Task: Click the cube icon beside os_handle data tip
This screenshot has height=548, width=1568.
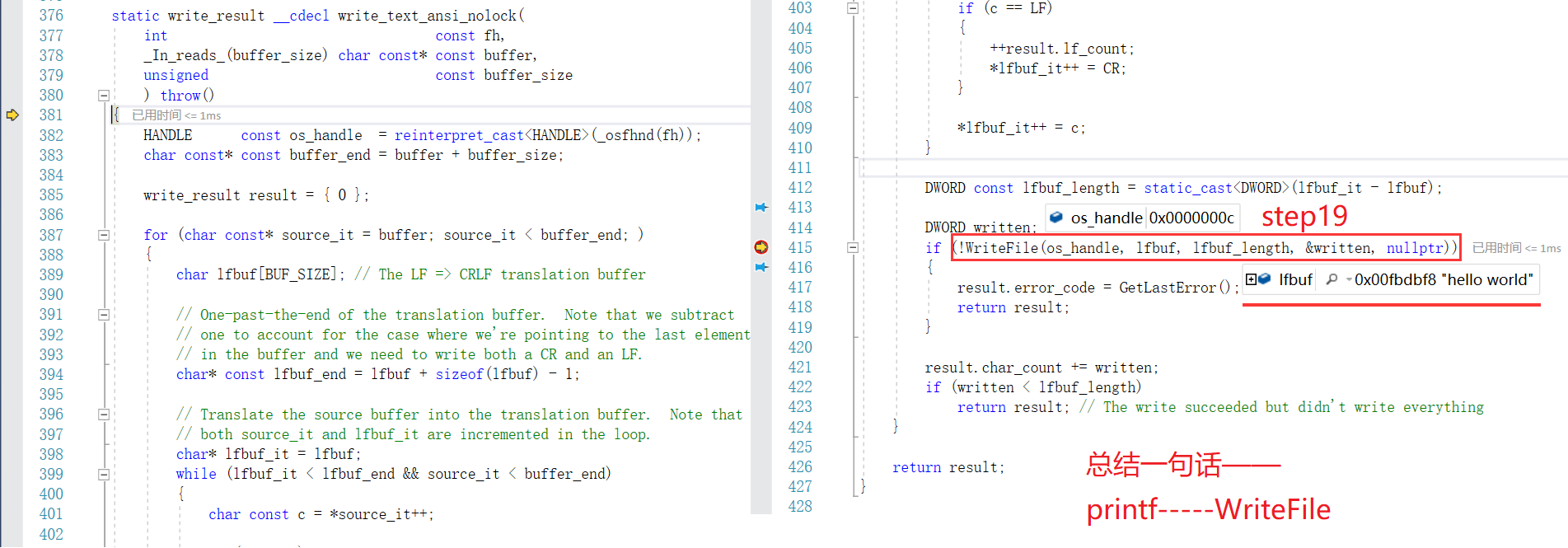Action: [x=1056, y=218]
